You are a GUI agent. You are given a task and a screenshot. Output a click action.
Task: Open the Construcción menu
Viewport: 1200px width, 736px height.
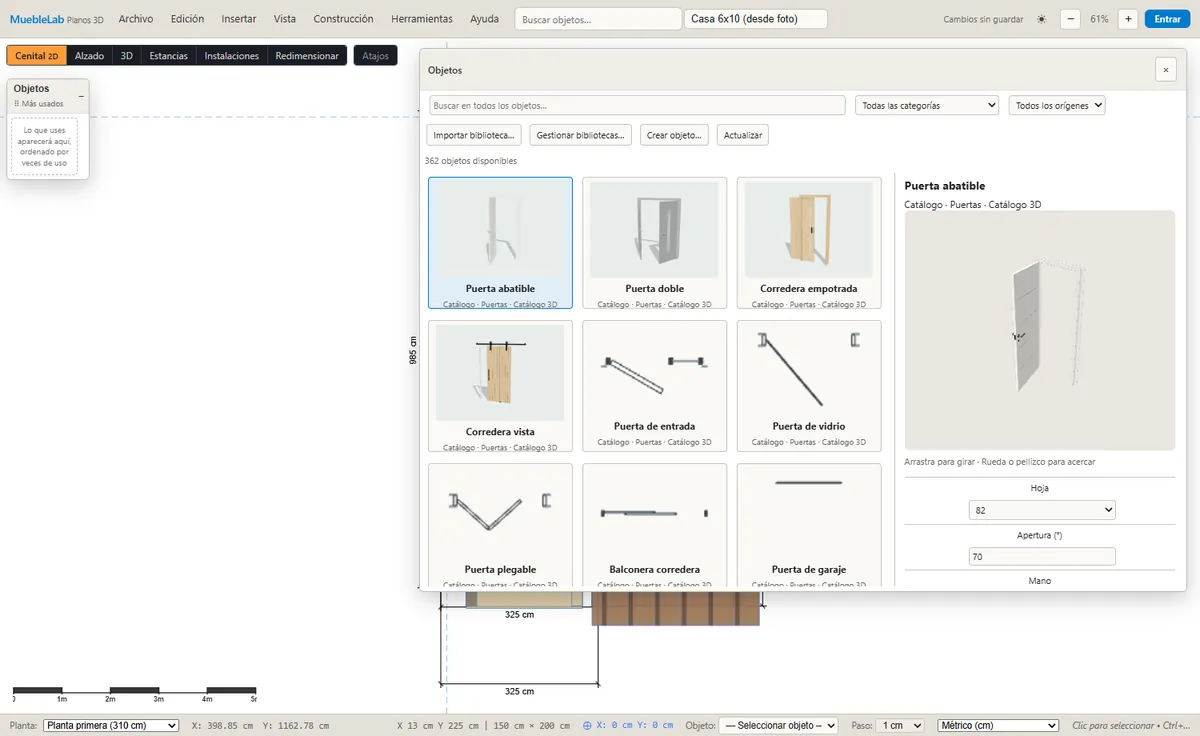click(x=343, y=19)
